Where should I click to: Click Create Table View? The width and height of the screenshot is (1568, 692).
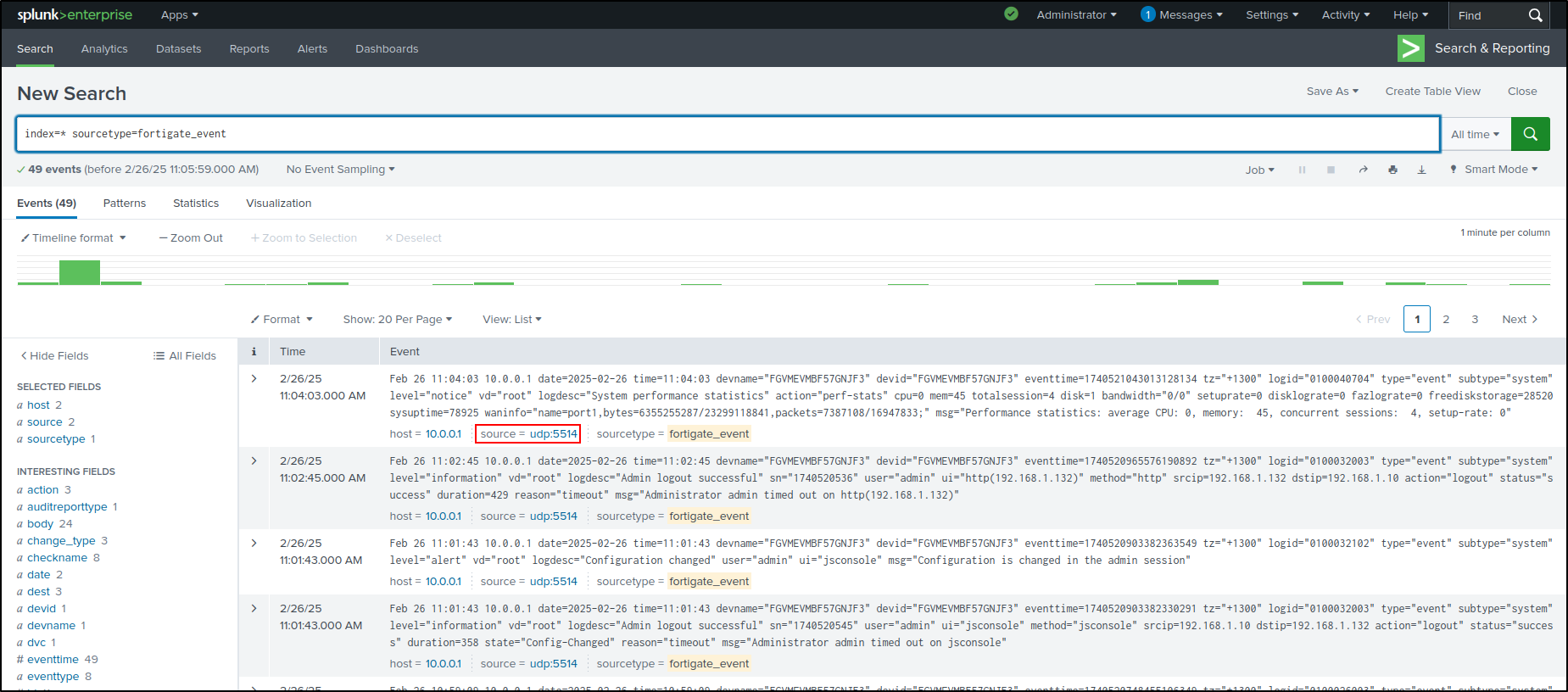click(x=1433, y=92)
